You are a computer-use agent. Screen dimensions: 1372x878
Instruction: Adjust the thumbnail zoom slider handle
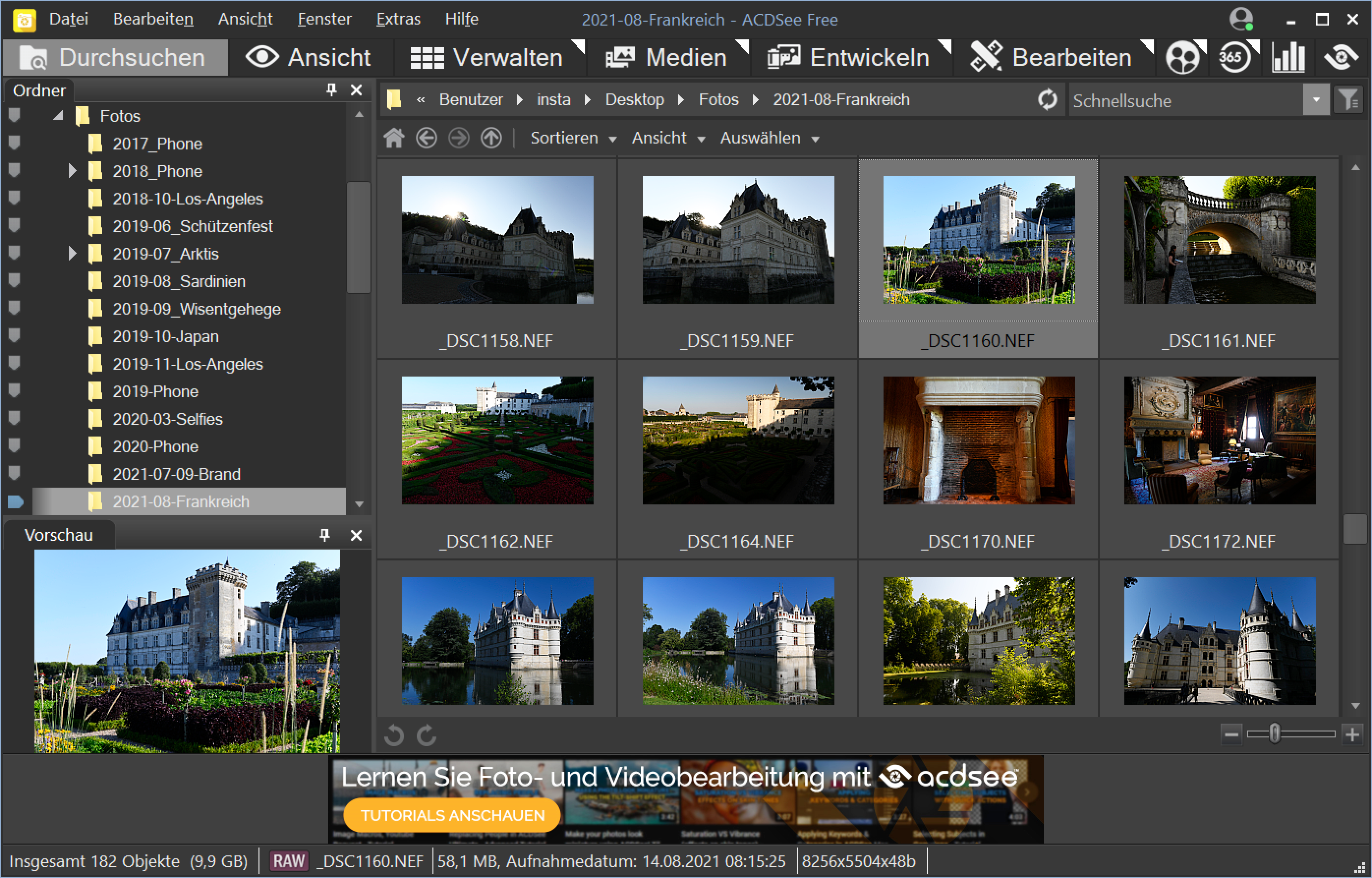(1275, 734)
